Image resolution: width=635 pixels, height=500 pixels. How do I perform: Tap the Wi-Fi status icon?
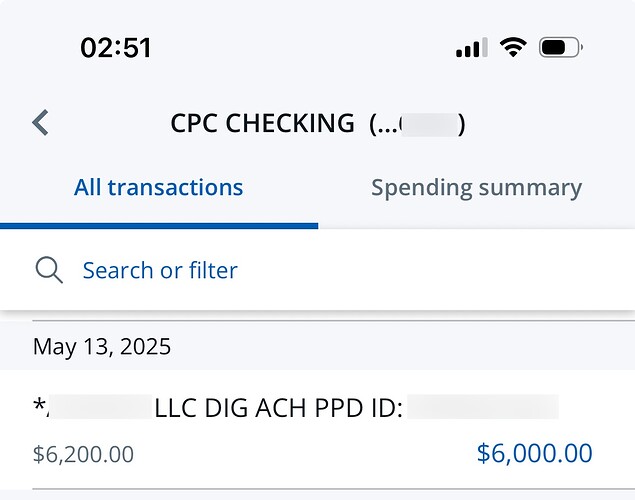[513, 47]
